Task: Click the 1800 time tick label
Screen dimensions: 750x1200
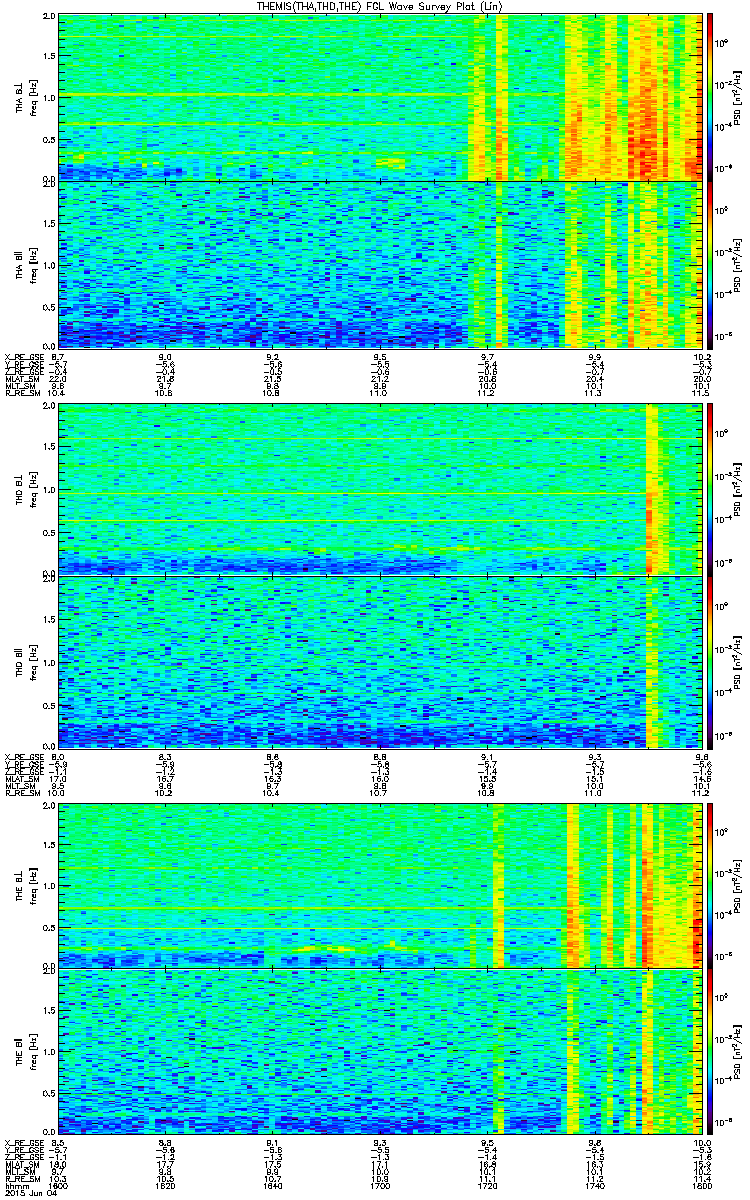Action: pyautogui.click(x=700, y=1188)
